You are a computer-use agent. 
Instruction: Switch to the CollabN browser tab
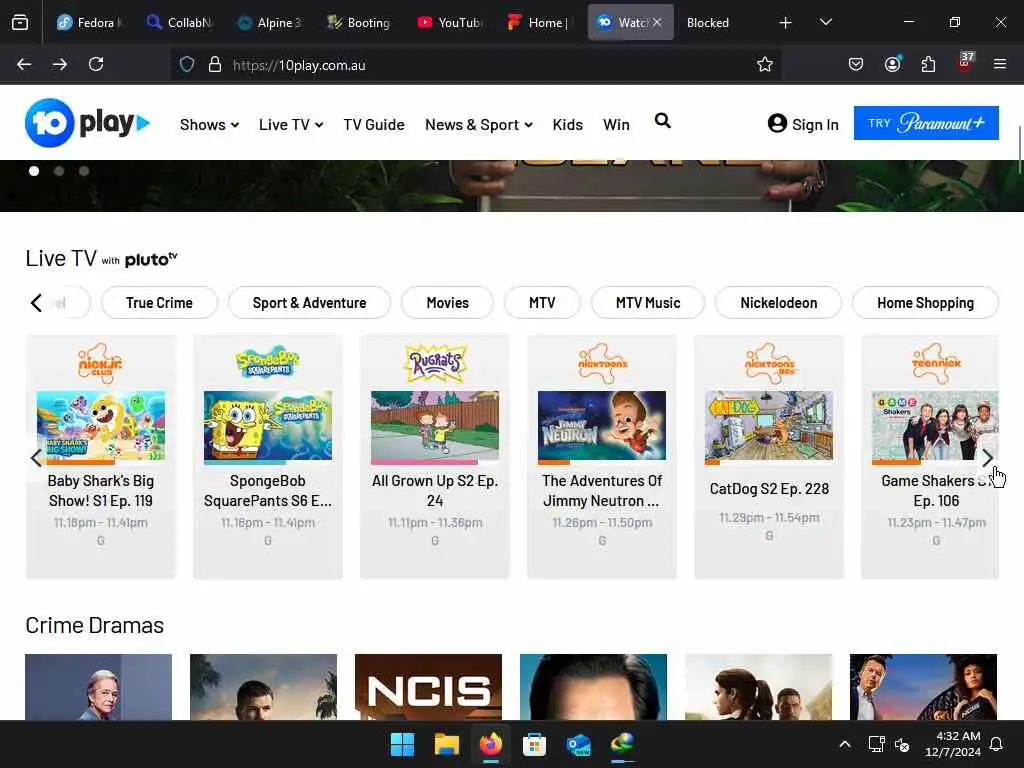180,23
